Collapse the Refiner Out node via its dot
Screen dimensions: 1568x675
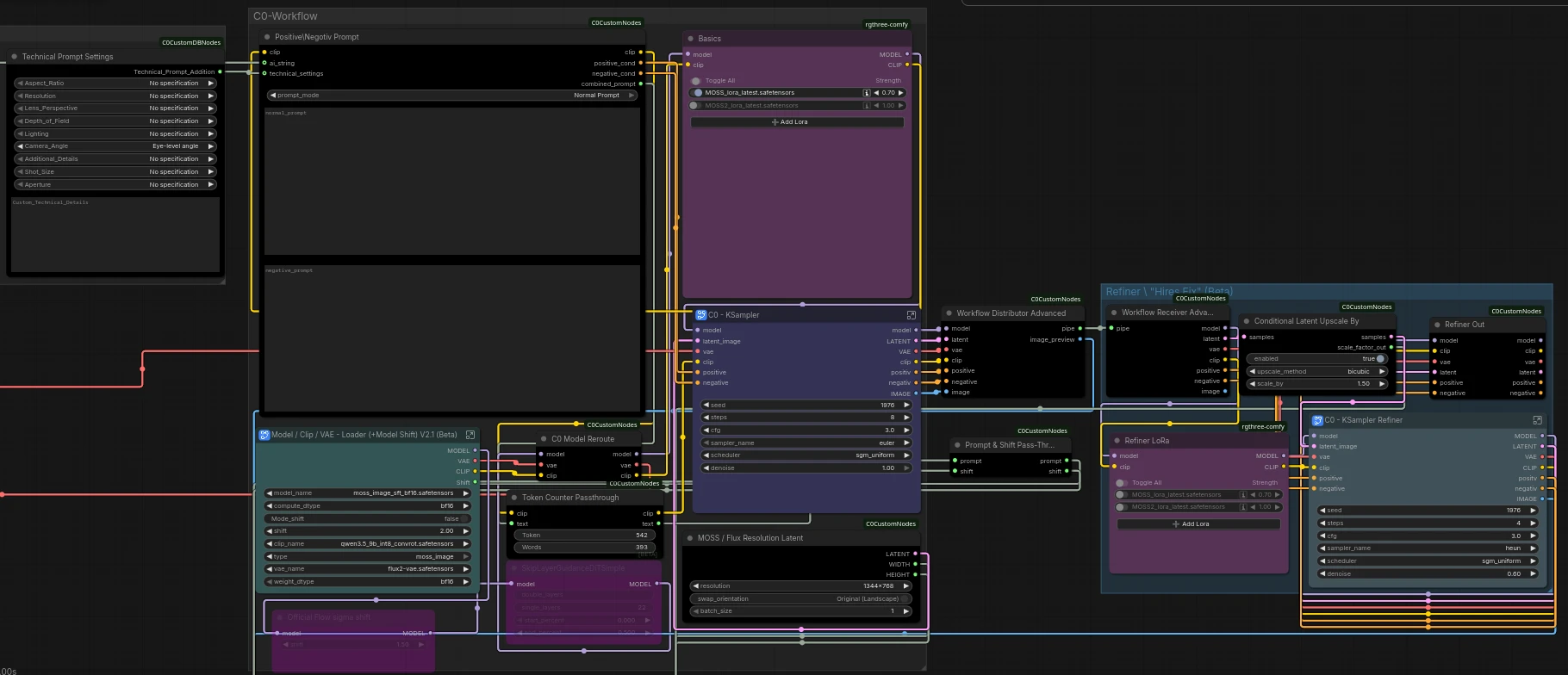1437,325
